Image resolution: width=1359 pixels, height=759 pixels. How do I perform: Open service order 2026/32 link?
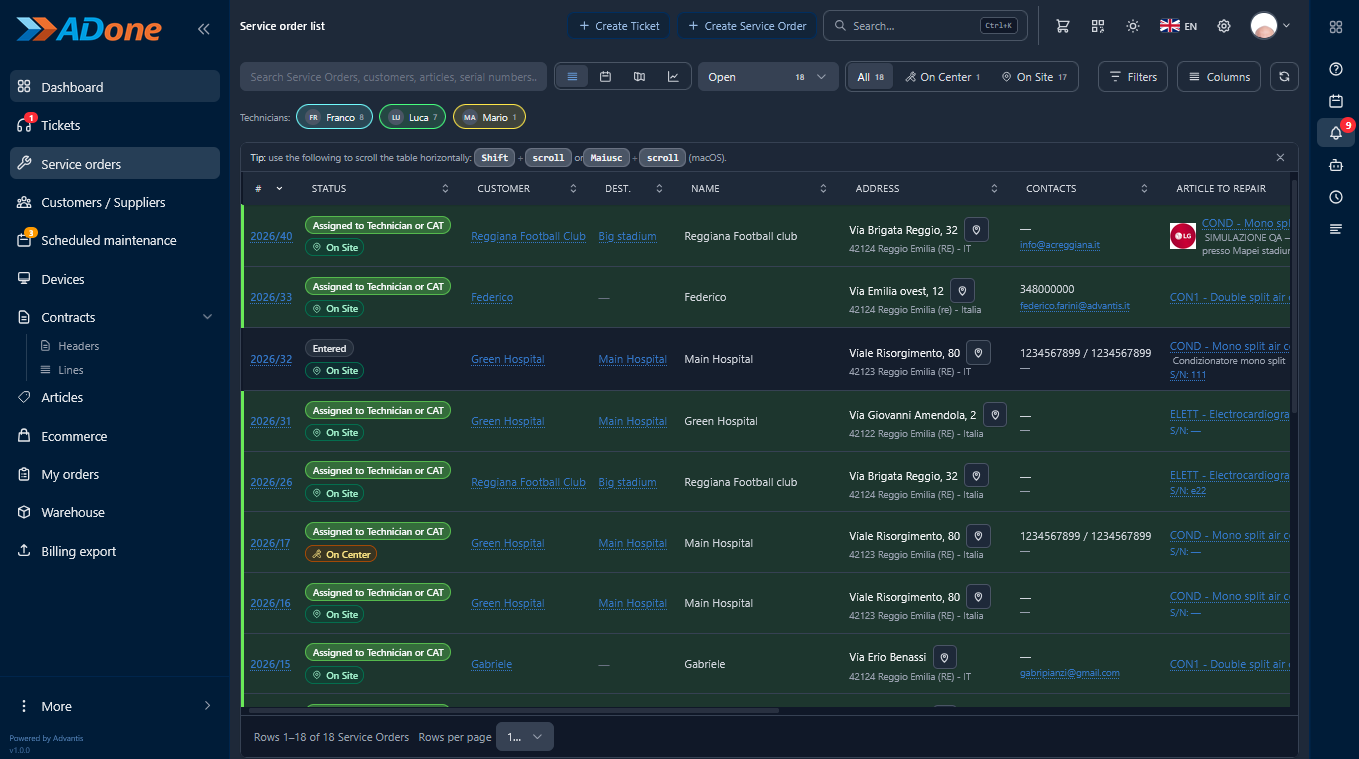271,360
